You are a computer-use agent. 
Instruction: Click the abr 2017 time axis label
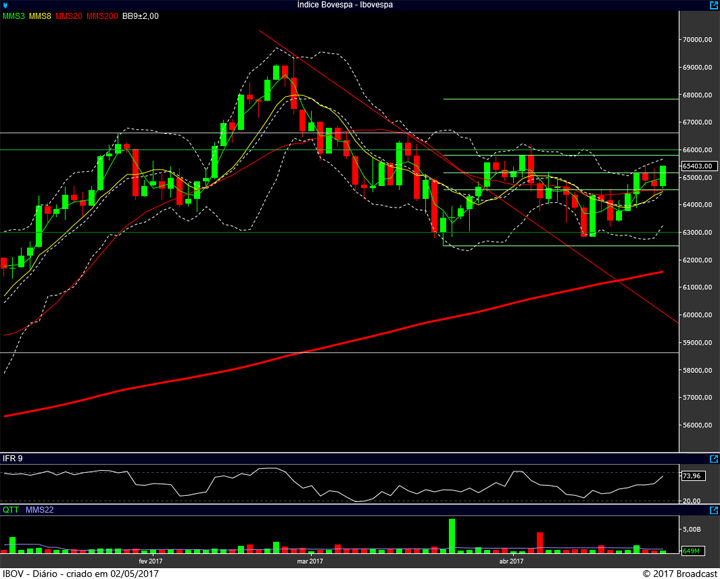510,562
